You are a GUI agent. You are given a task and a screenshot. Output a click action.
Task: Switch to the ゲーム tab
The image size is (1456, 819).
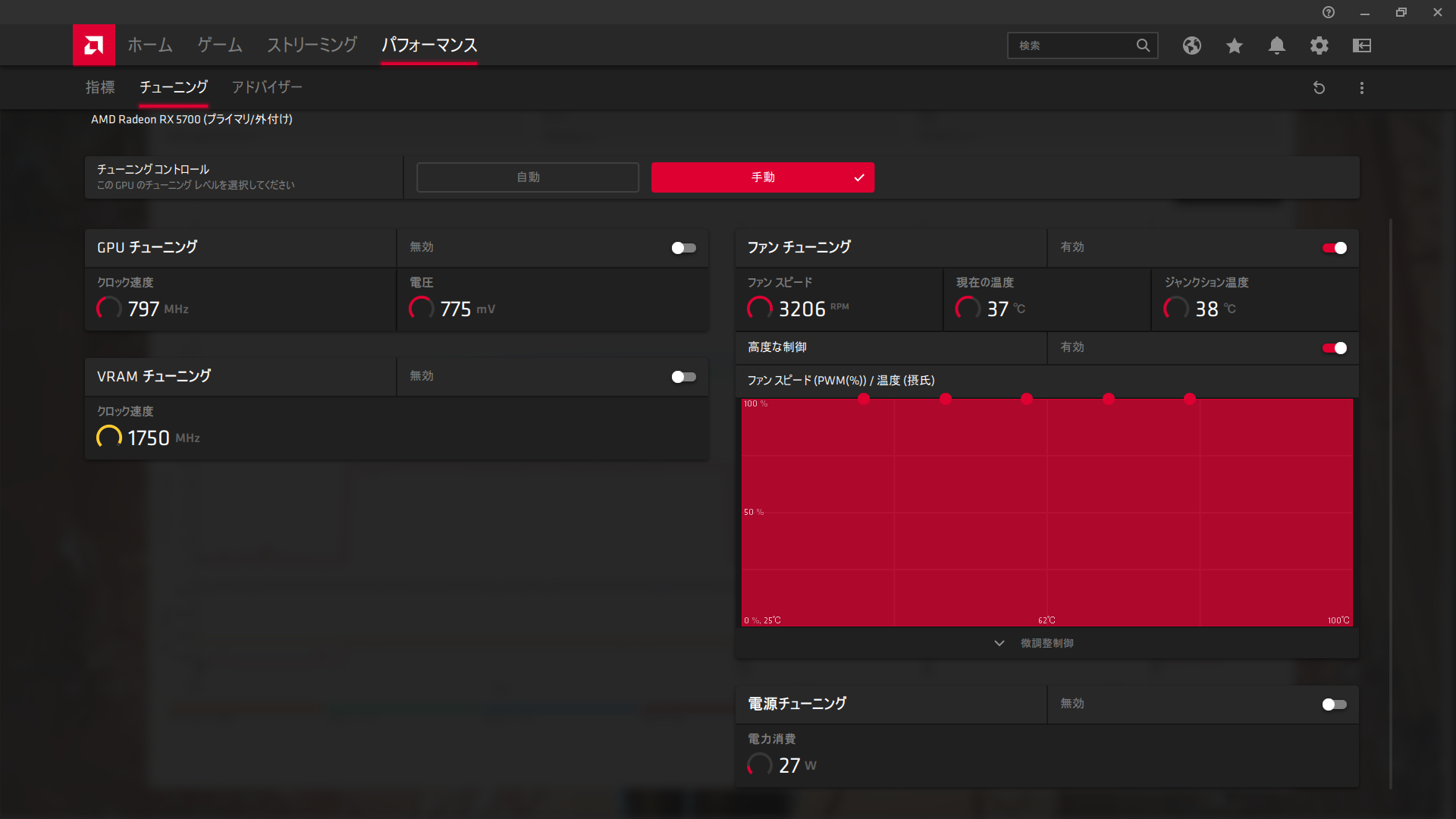point(219,45)
